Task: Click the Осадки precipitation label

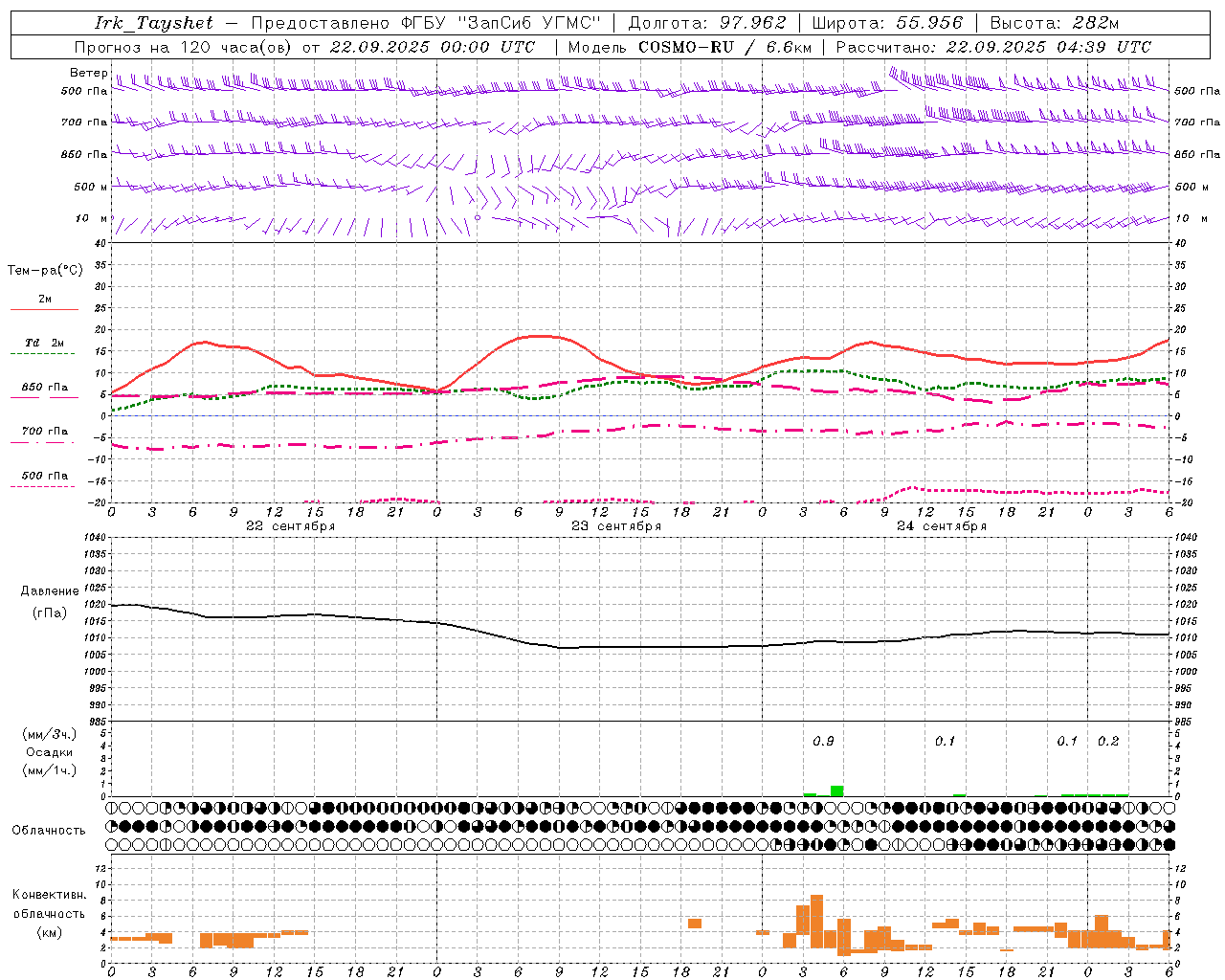Action: pyautogui.click(x=50, y=752)
